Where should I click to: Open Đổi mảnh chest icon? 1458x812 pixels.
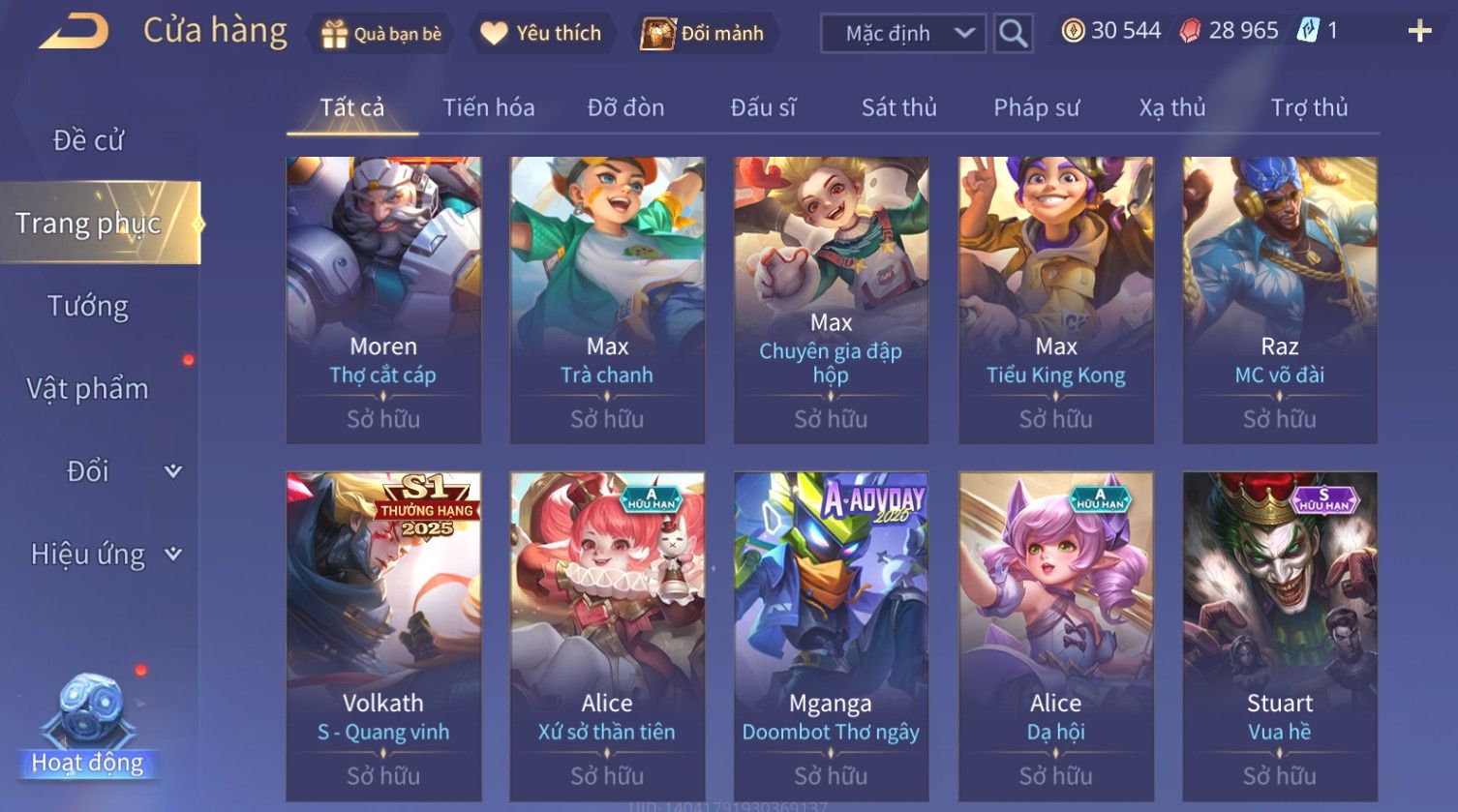tap(658, 34)
